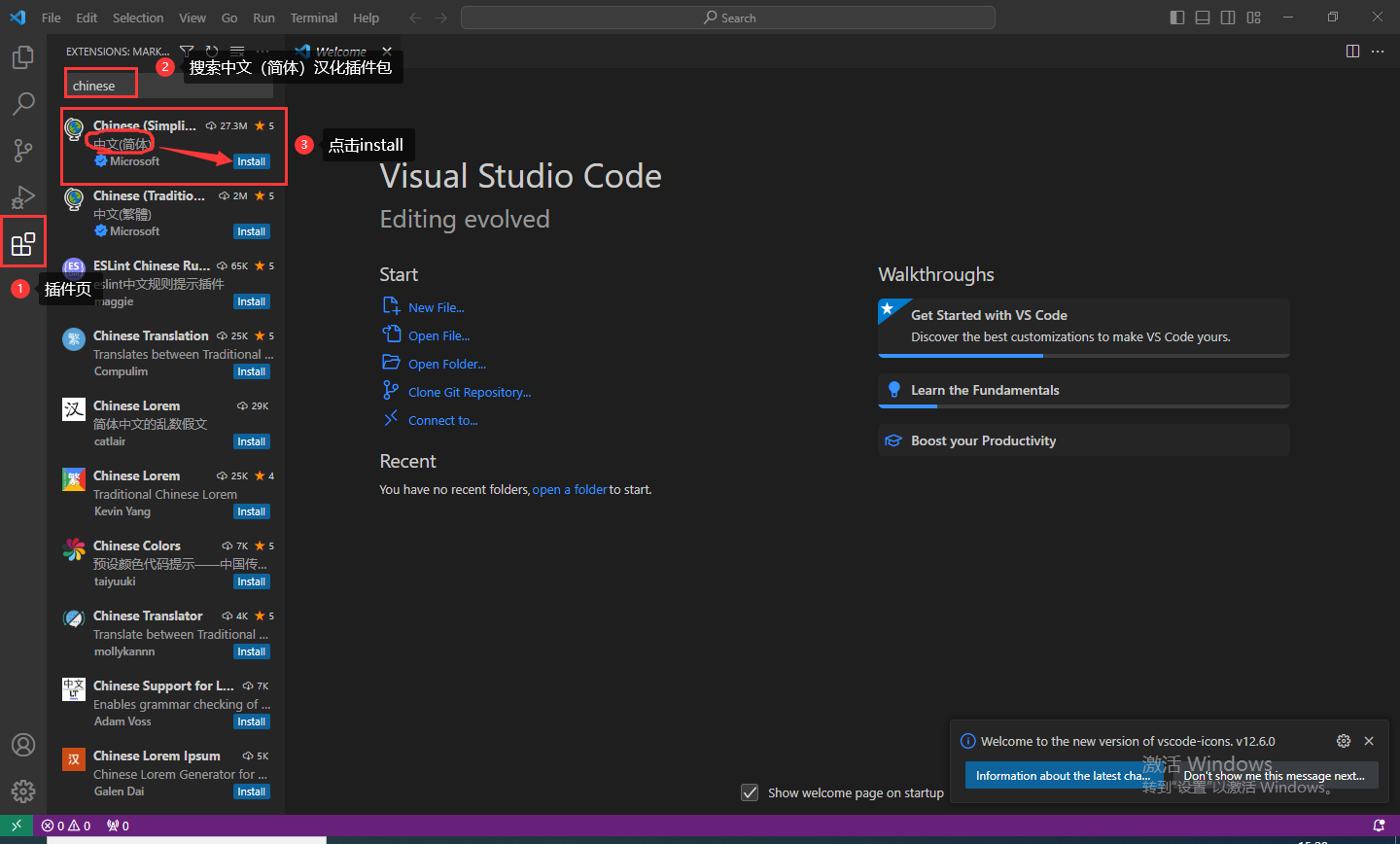Image resolution: width=1400 pixels, height=844 pixels.
Task: Open the File menu
Action: 52,18
